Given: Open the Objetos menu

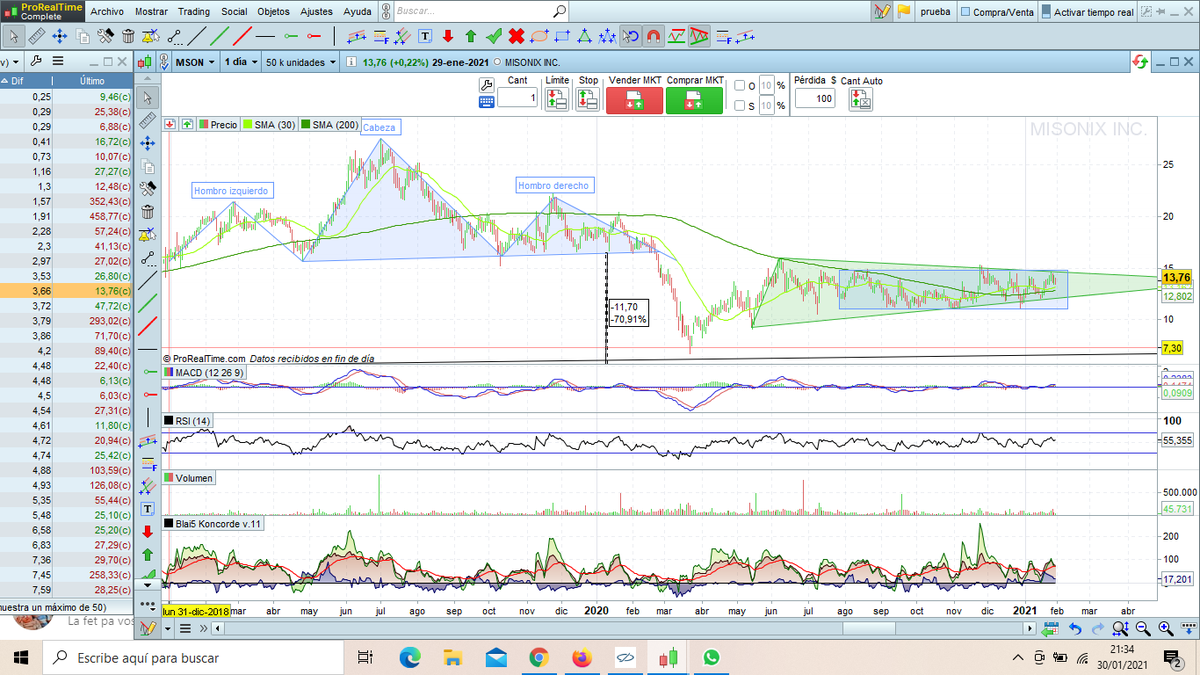Looking at the screenshot, I should (x=273, y=12).
